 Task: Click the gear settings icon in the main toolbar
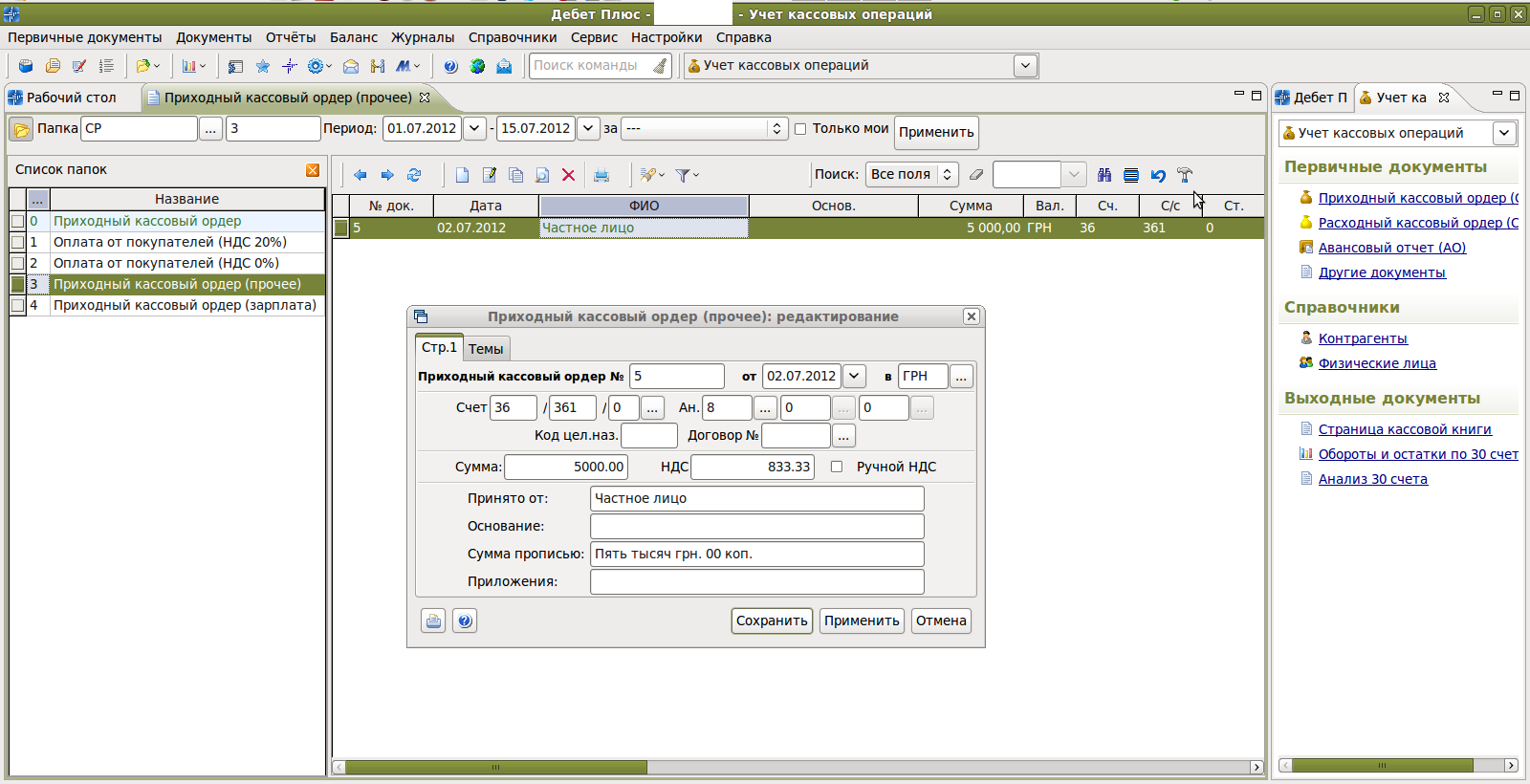pyautogui.click(x=315, y=66)
